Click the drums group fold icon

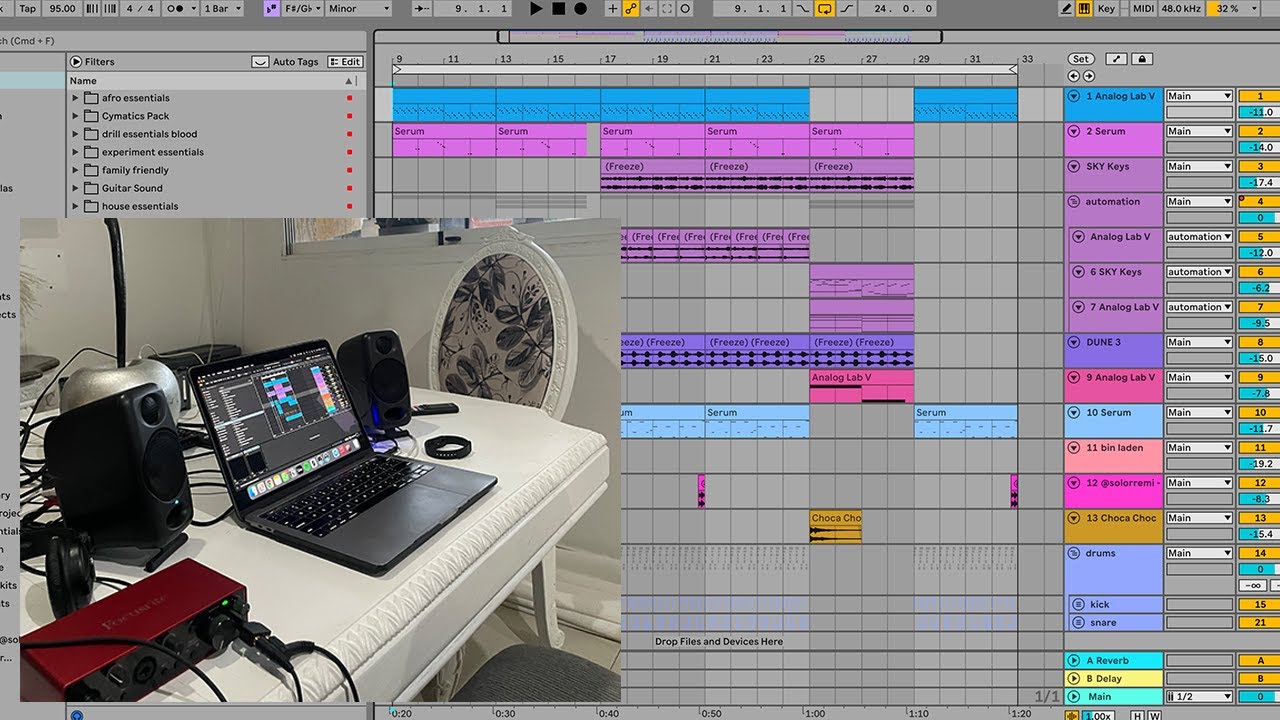point(1075,553)
